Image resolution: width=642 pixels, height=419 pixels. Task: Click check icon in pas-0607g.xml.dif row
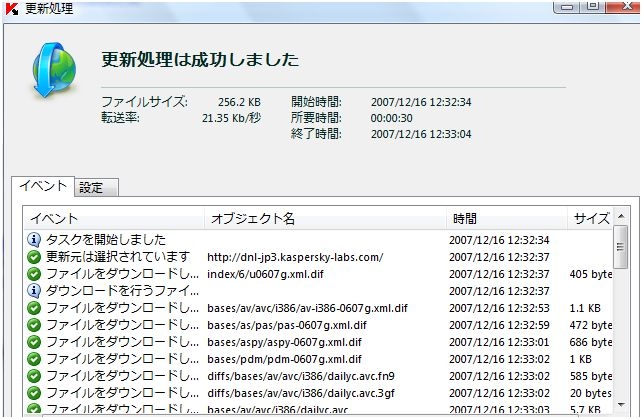tap(34, 325)
